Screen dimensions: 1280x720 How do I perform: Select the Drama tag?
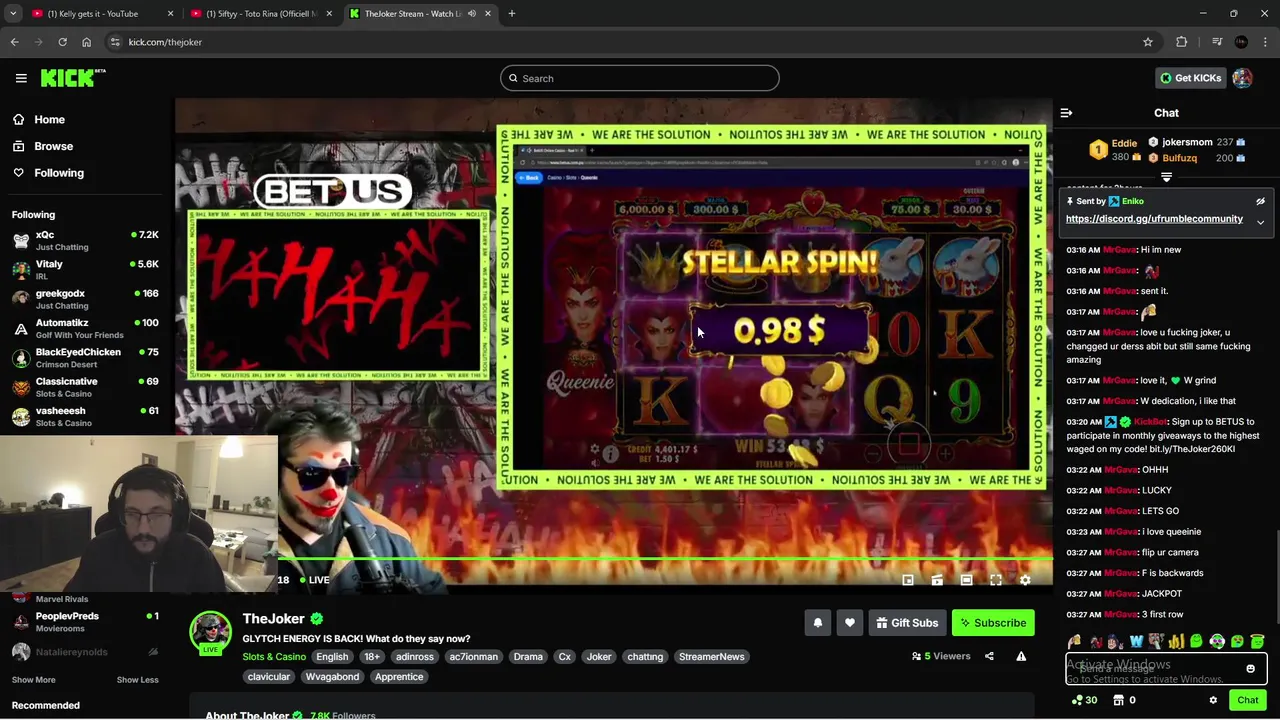[528, 657]
